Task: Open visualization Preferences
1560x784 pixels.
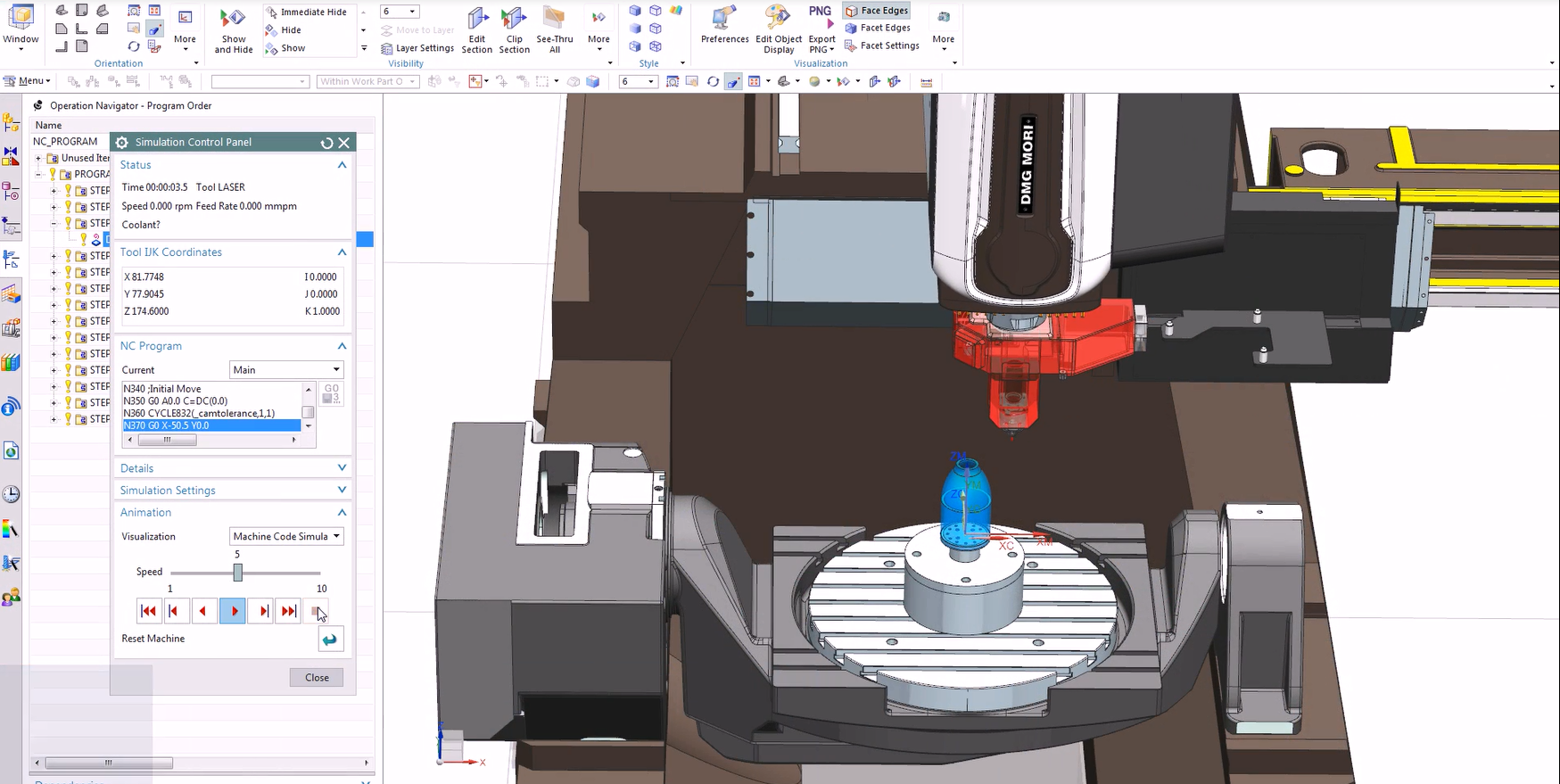Action: click(x=724, y=25)
